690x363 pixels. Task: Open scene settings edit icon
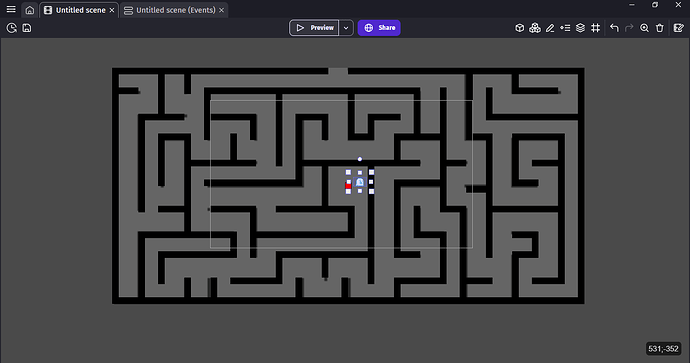pos(679,28)
